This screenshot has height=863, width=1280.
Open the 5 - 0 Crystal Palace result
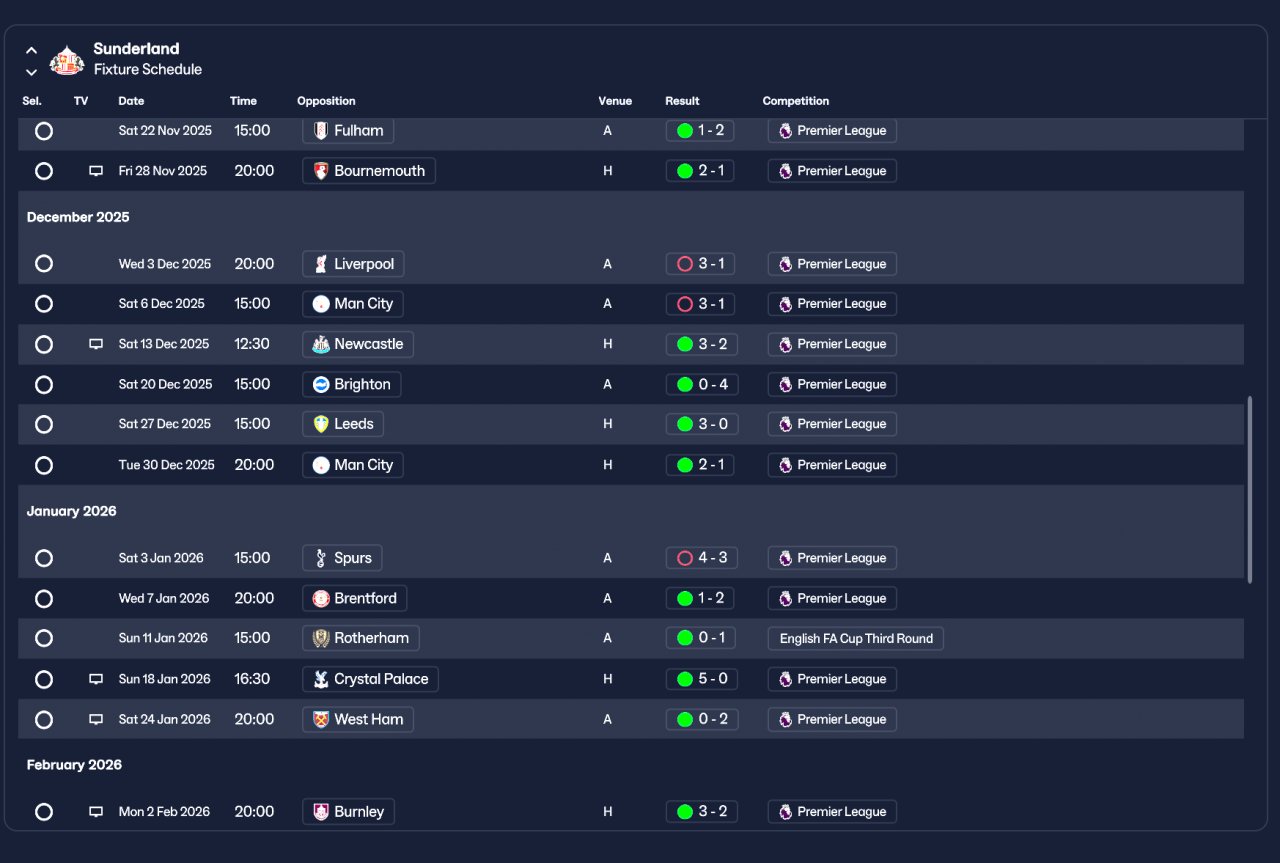point(702,679)
